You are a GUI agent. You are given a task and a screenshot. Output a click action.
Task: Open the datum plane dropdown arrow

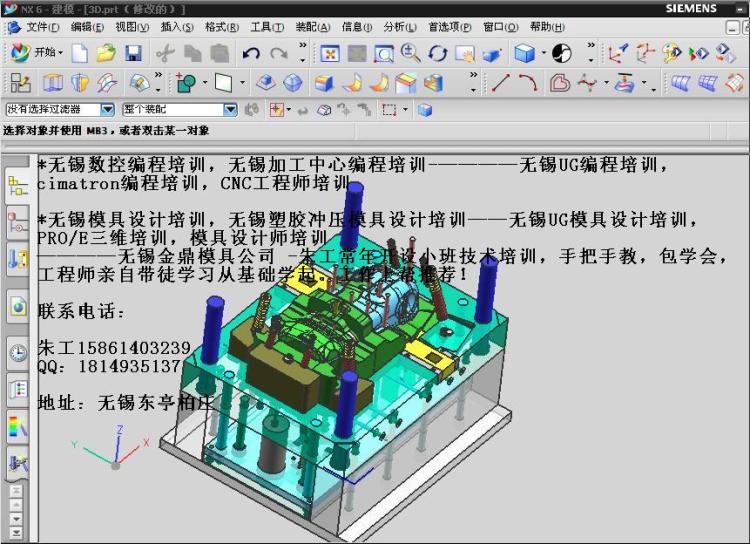click(242, 83)
